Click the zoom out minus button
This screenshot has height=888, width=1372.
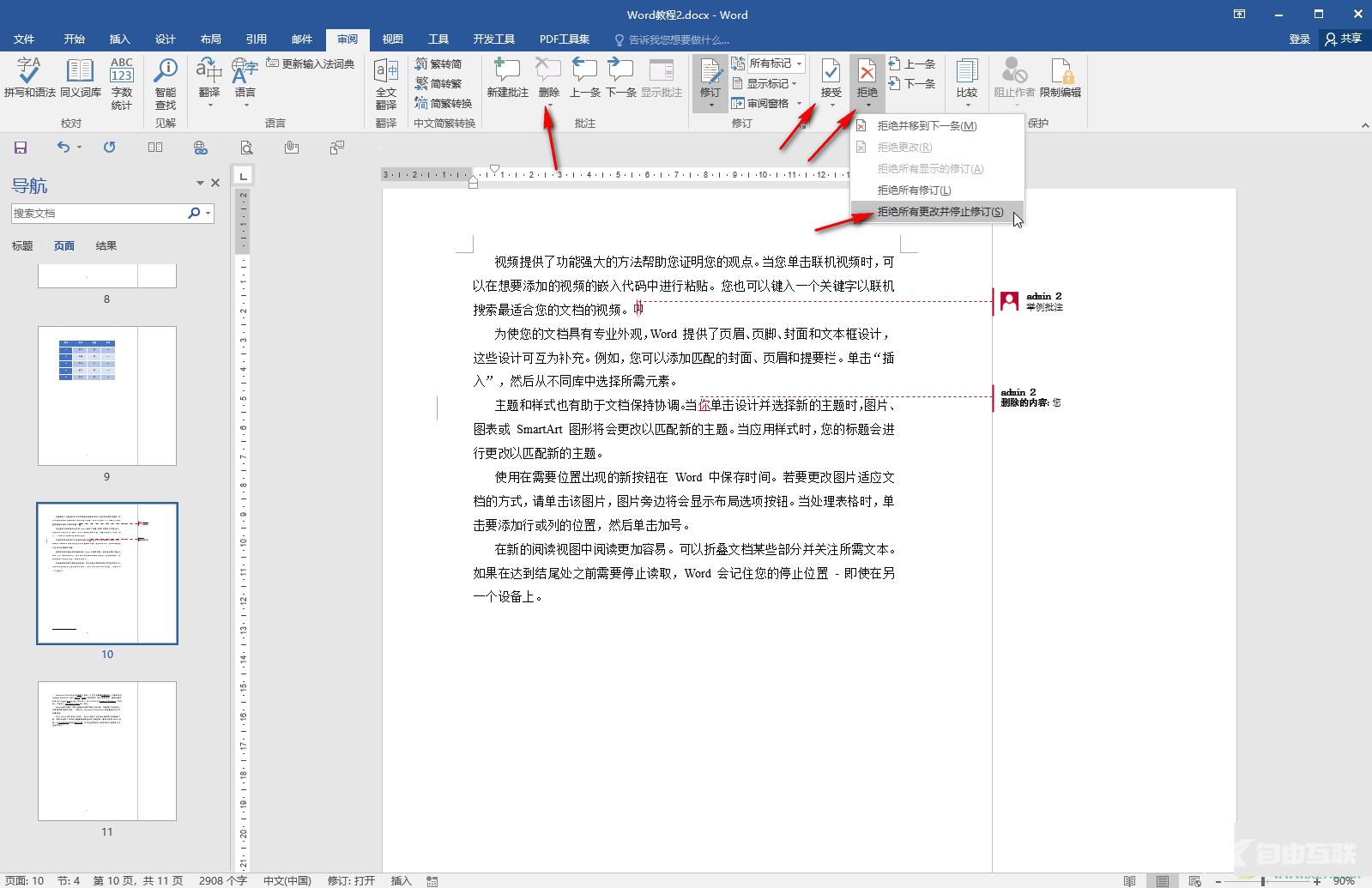point(1218,880)
